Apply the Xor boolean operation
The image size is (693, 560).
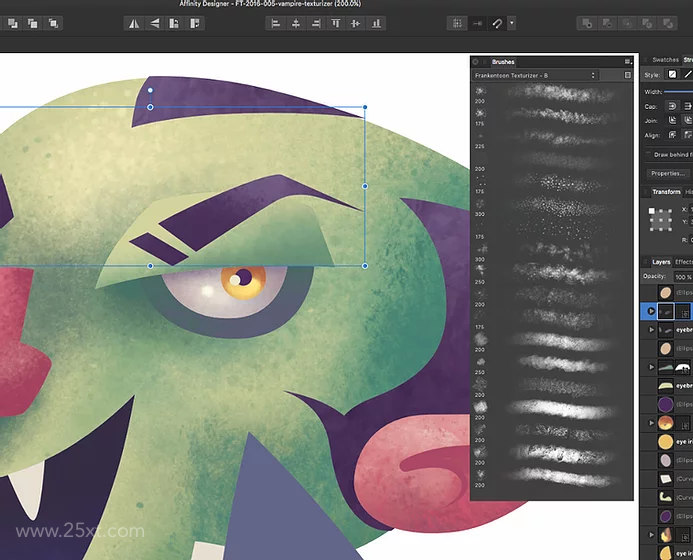pos(647,23)
